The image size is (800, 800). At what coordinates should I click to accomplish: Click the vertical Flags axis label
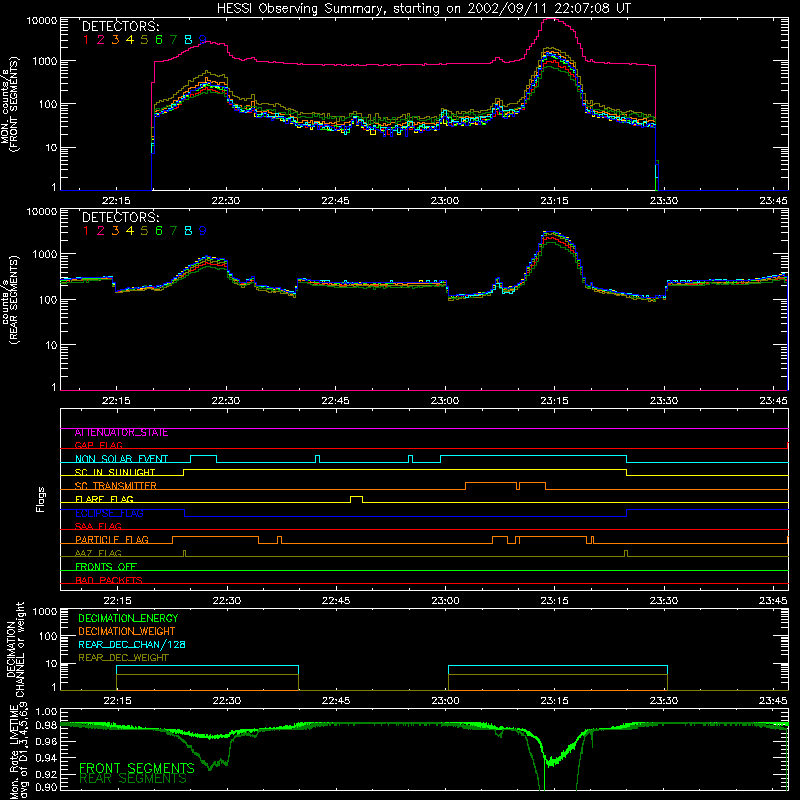(41, 499)
